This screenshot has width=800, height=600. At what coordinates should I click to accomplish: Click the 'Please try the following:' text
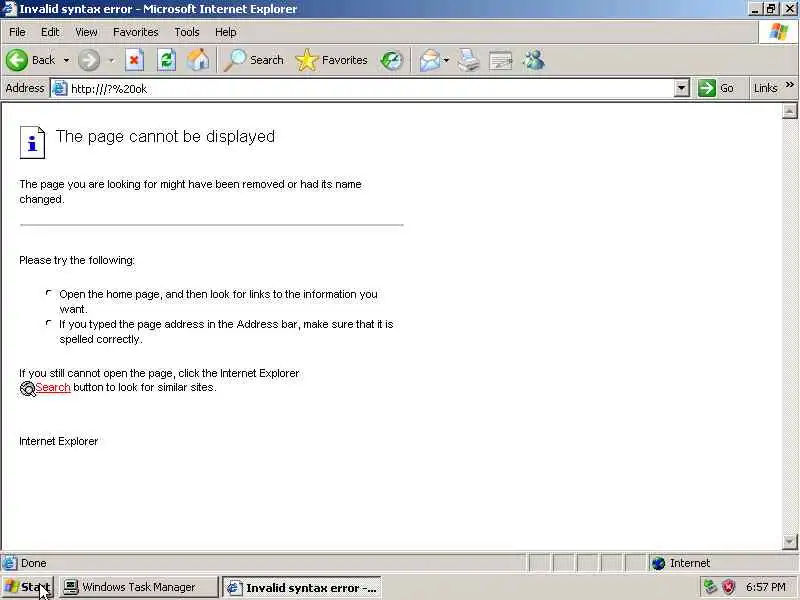(77, 260)
